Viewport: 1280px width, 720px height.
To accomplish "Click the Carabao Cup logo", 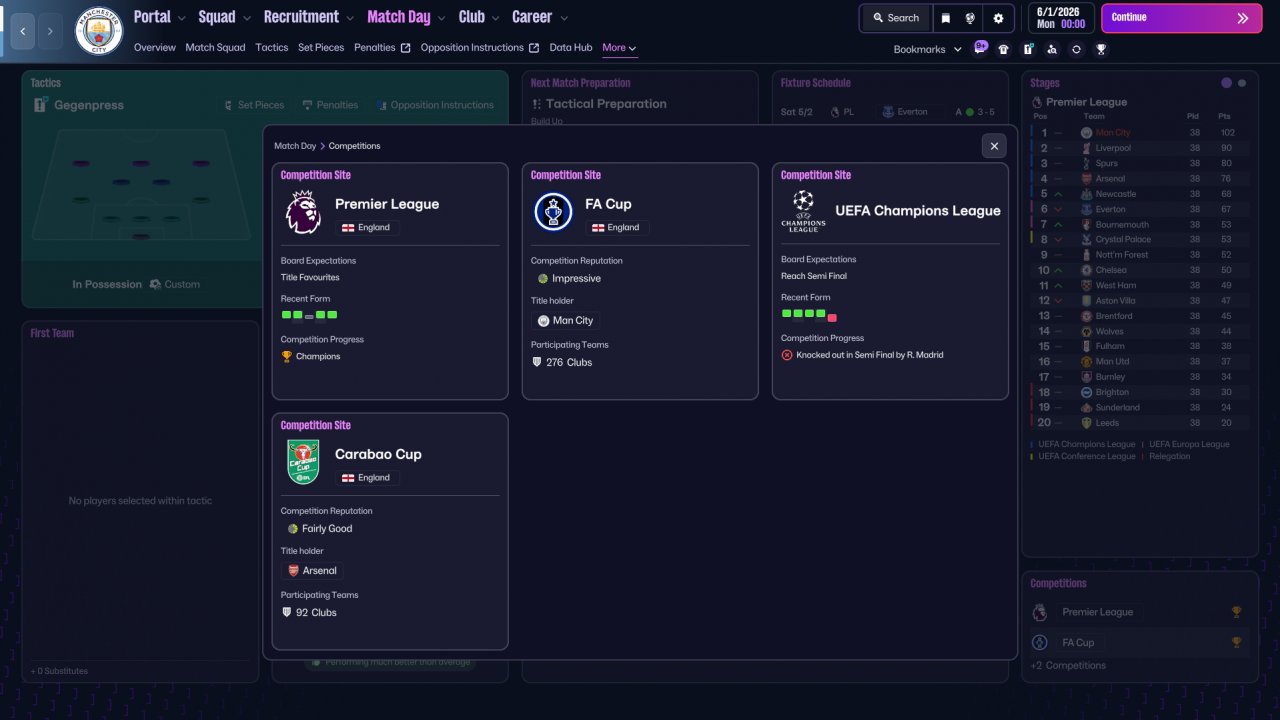I will (x=303, y=462).
